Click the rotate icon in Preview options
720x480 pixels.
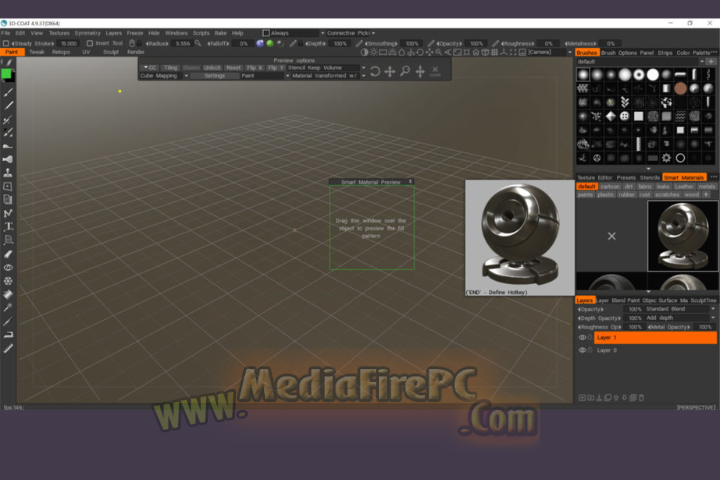(375, 71)
